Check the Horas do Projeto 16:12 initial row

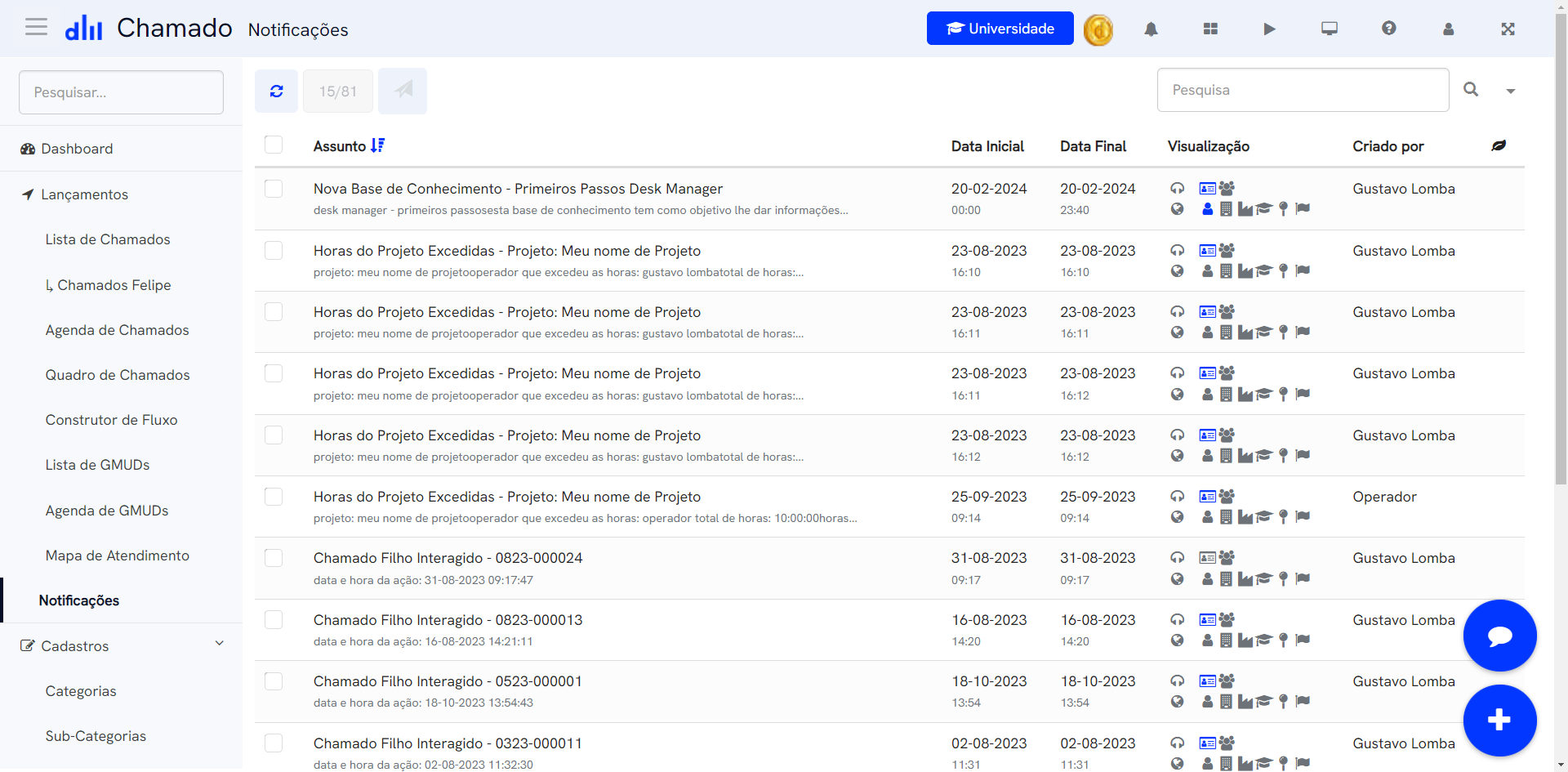(x=274, y=435)
